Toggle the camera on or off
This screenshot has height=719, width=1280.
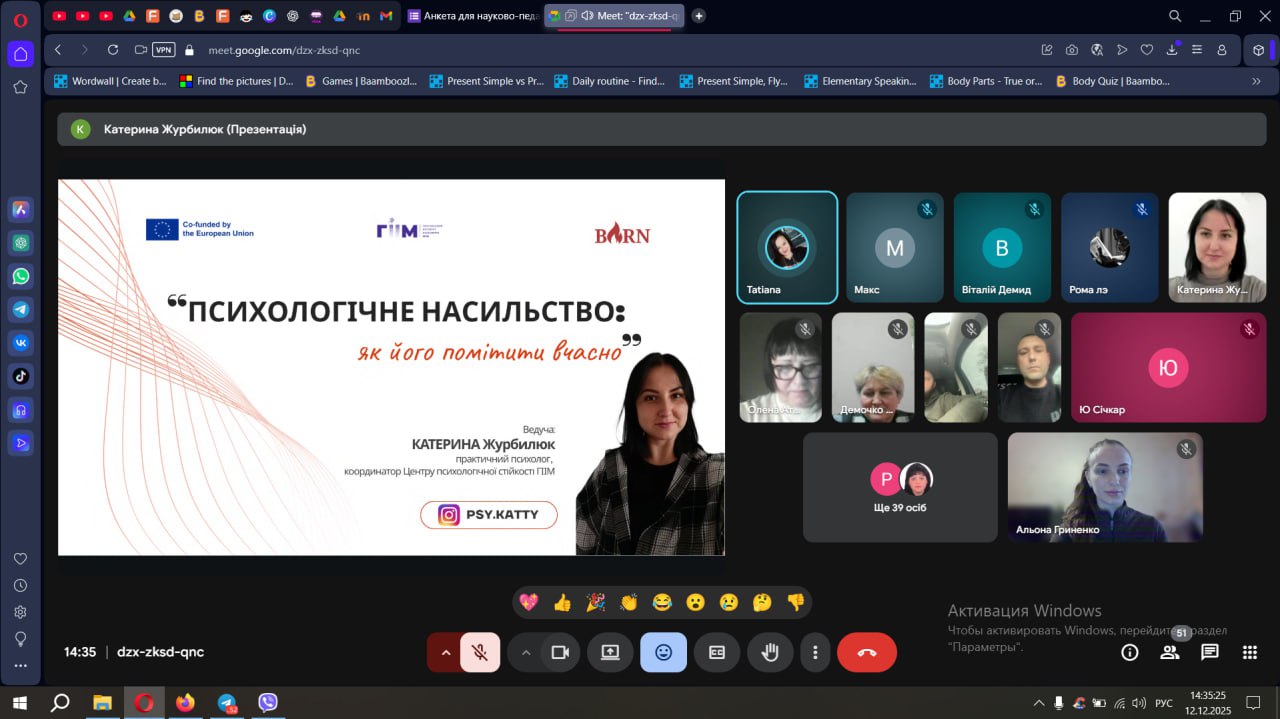(560, 652)
